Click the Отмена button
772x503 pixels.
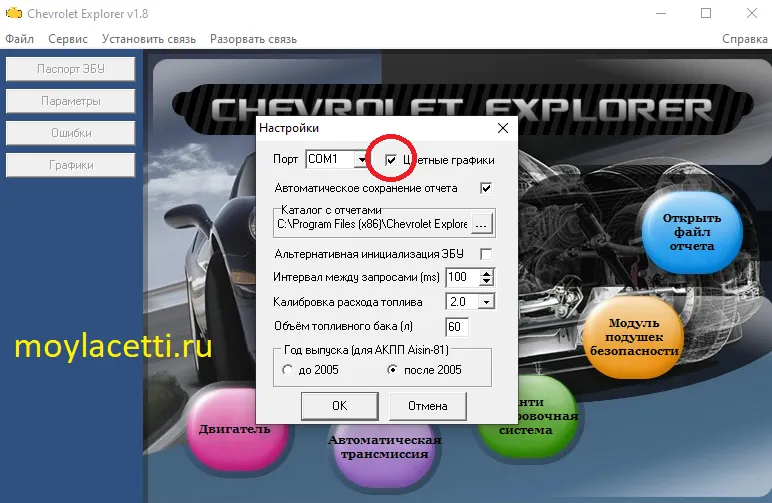427,406
